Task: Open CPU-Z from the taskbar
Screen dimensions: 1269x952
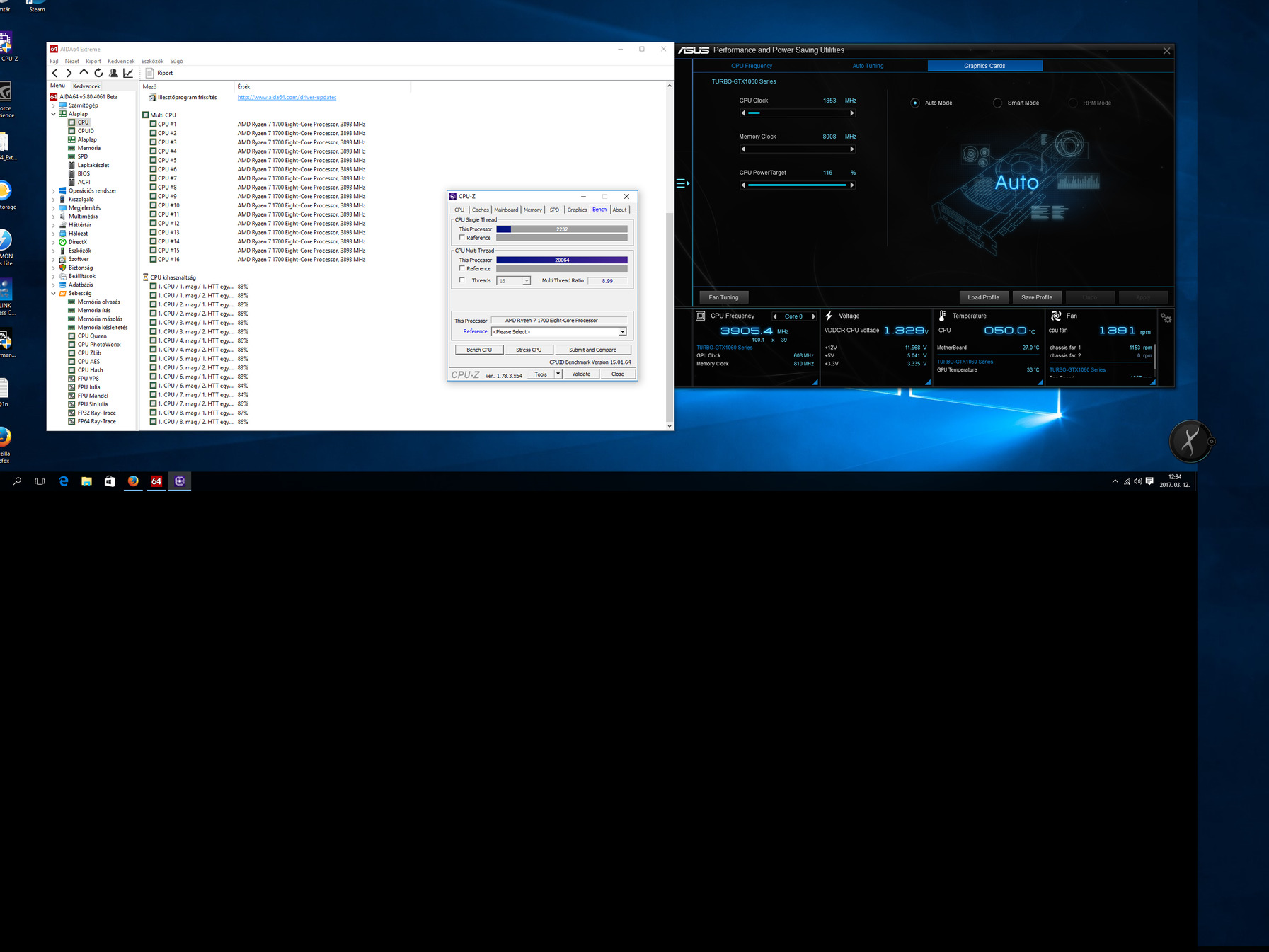Action: [180, 481]
